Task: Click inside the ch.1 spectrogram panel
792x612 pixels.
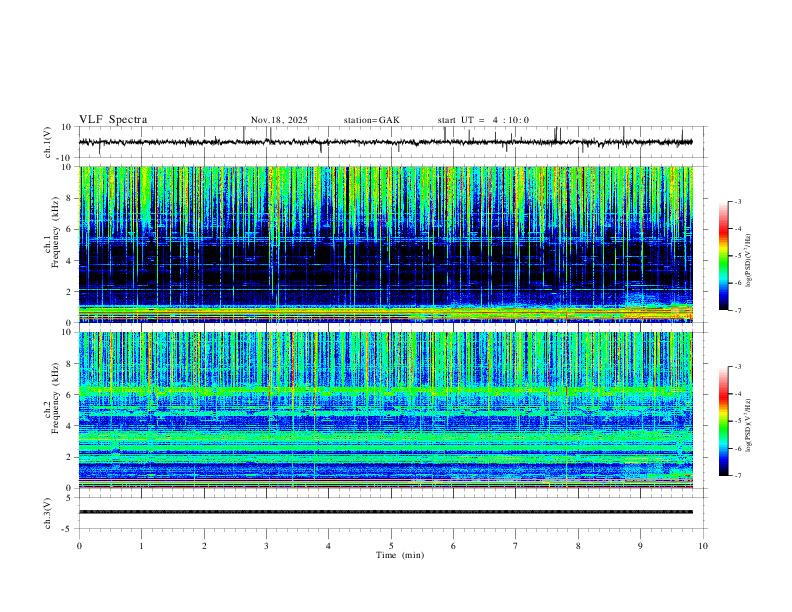Action: [386, 244]
